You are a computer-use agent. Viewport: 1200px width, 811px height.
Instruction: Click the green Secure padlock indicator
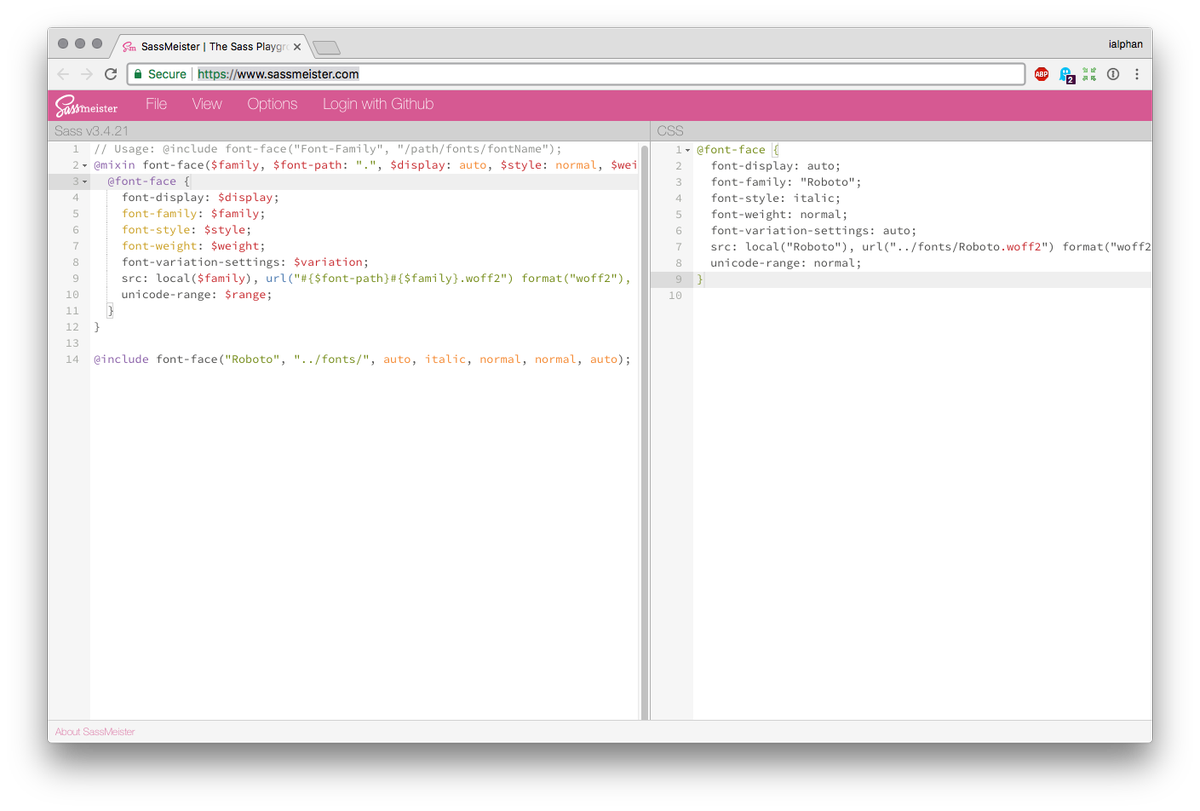pos(160,74)
